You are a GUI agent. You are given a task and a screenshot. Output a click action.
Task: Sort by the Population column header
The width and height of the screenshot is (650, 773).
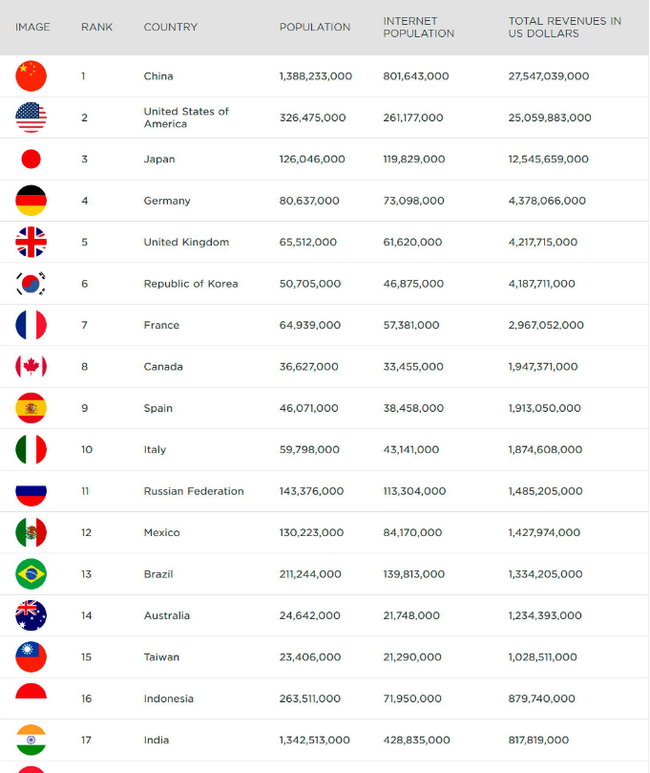coord(315,27)
